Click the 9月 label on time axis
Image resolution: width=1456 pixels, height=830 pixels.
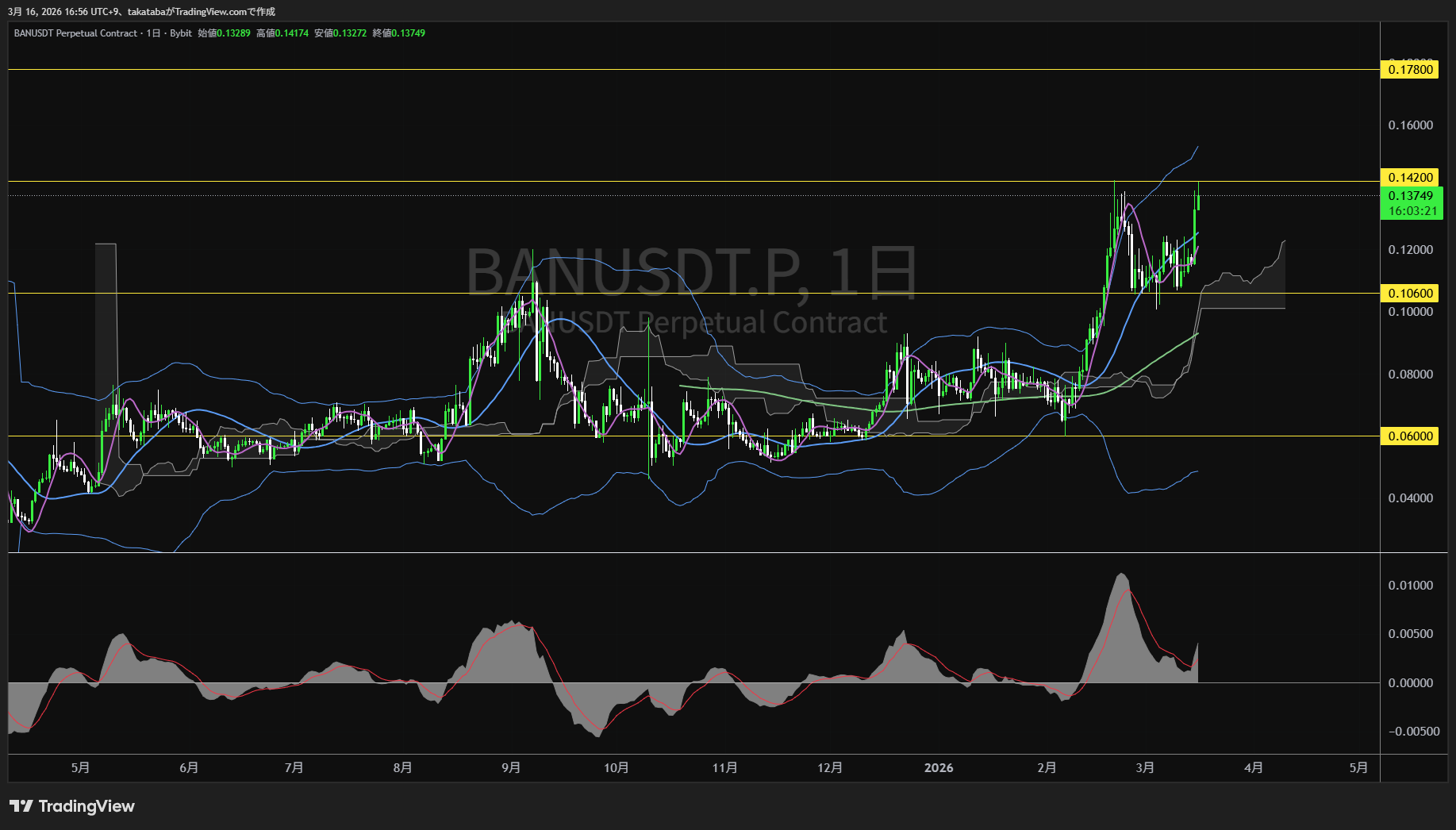pyautogui.click(x=511, y=768)
